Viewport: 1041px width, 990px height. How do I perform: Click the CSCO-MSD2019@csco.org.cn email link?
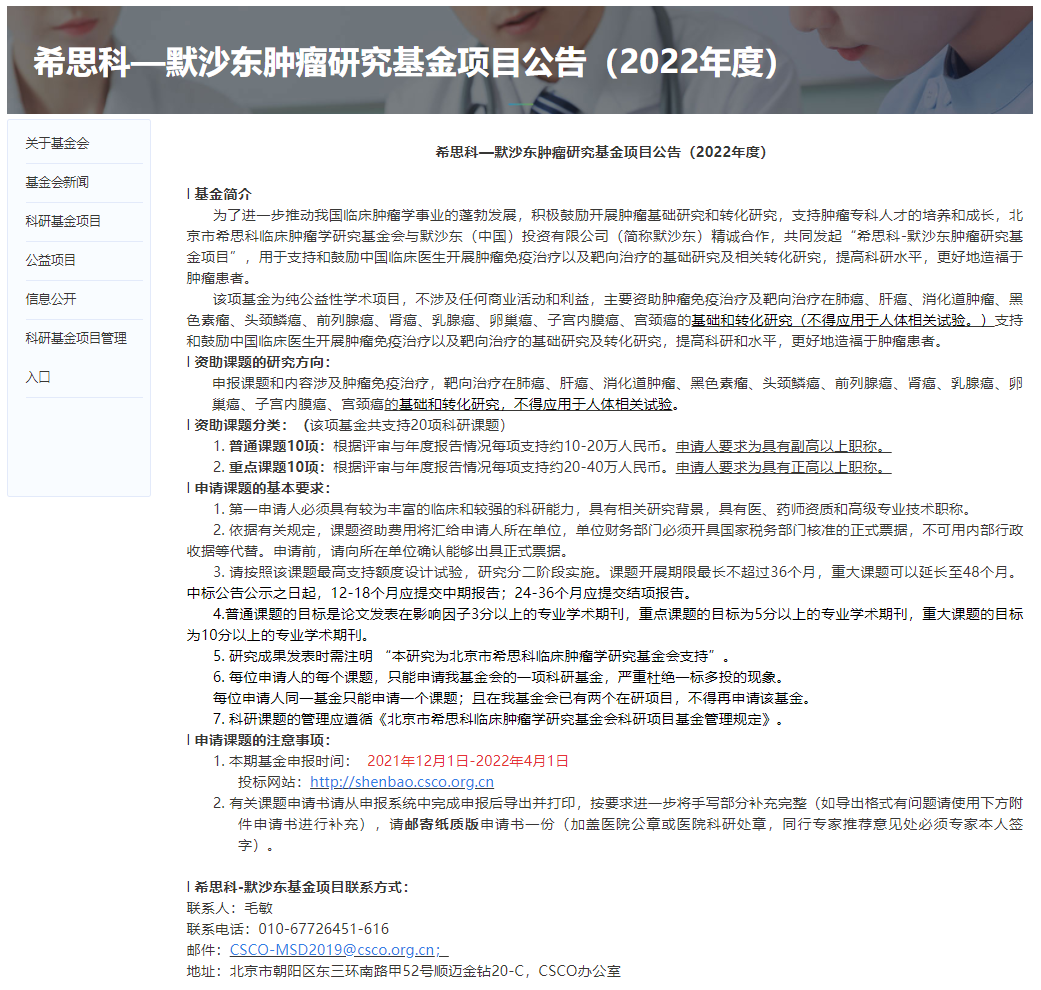(x=339, y=950)
